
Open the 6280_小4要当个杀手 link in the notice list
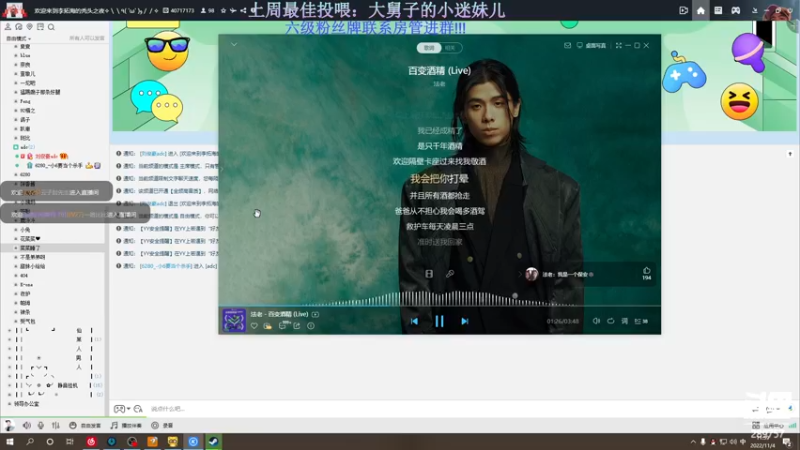coord(166,266)
